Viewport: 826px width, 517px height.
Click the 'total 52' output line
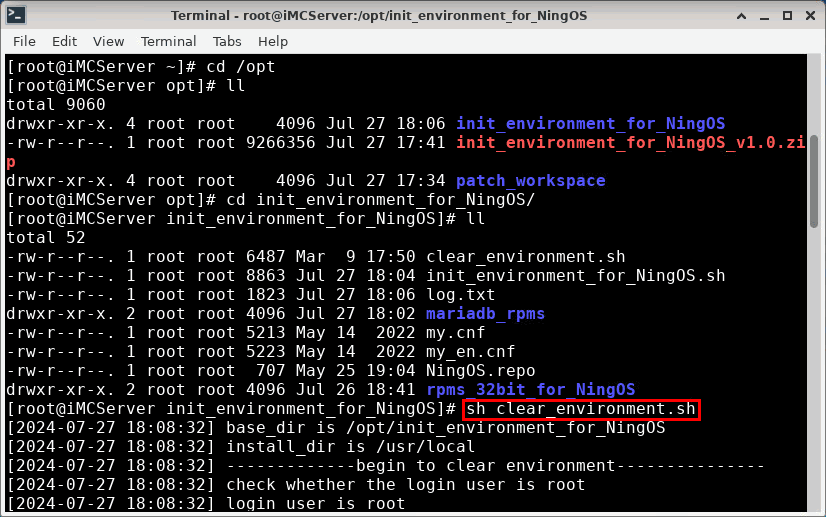(46, 238)
